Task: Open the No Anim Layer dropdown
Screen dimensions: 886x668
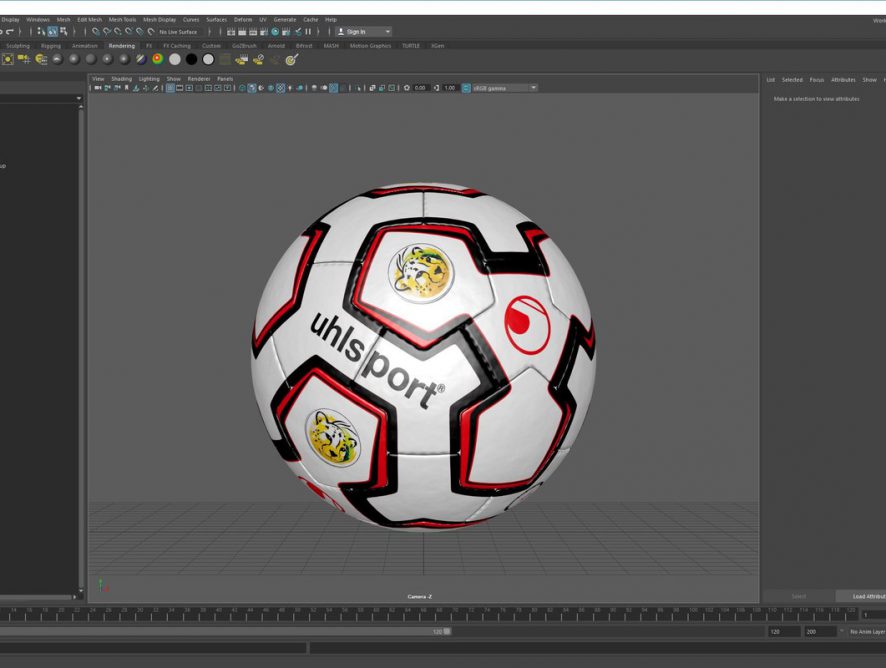Action: [x=866, y=632]
